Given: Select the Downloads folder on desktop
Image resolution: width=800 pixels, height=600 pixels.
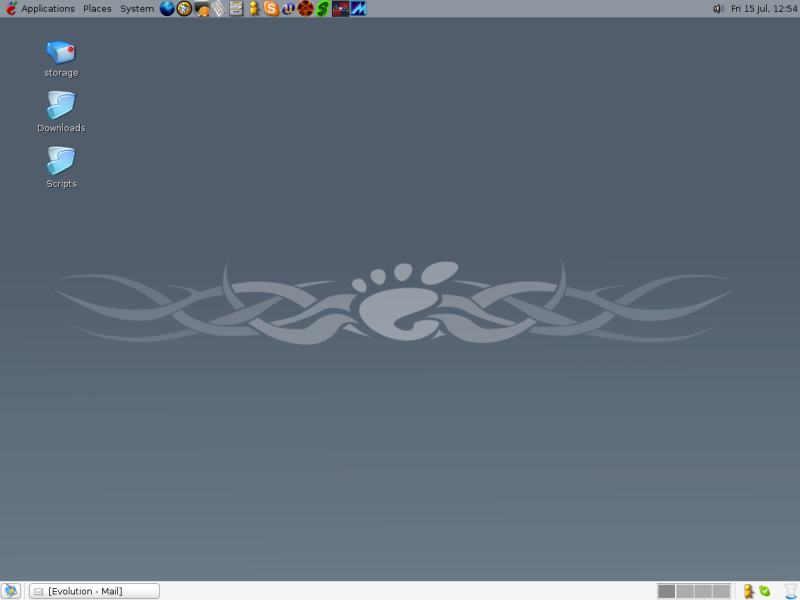Looking at the screenshot, I should [x=61, y=112].
